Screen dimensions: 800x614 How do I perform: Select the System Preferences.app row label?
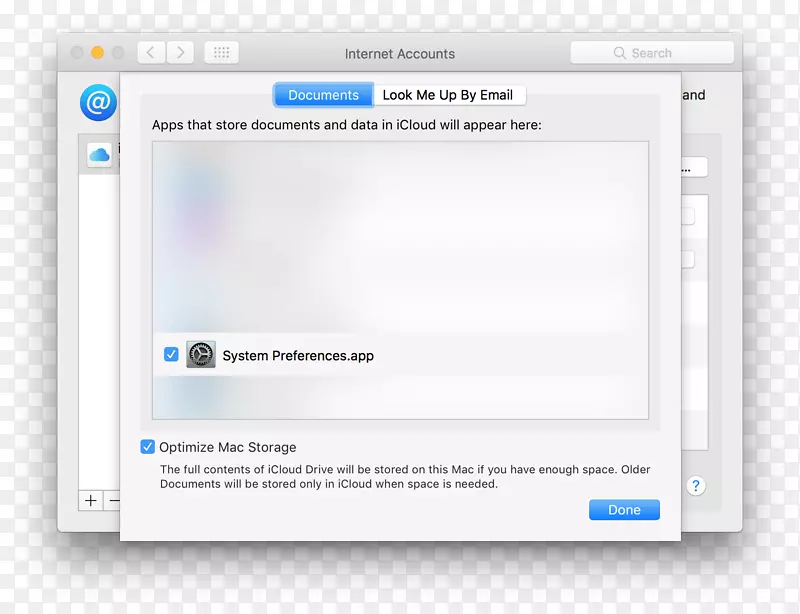click(298, 356)
